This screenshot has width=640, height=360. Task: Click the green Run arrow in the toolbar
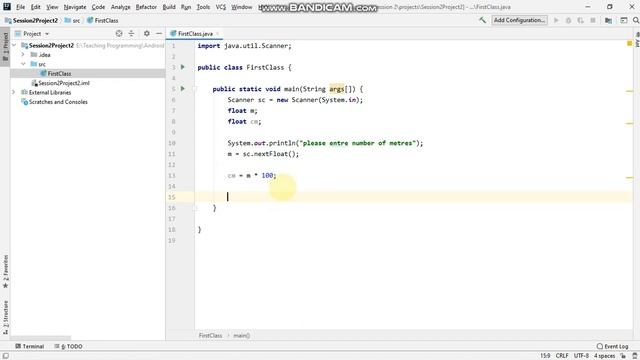coord(556,20)
